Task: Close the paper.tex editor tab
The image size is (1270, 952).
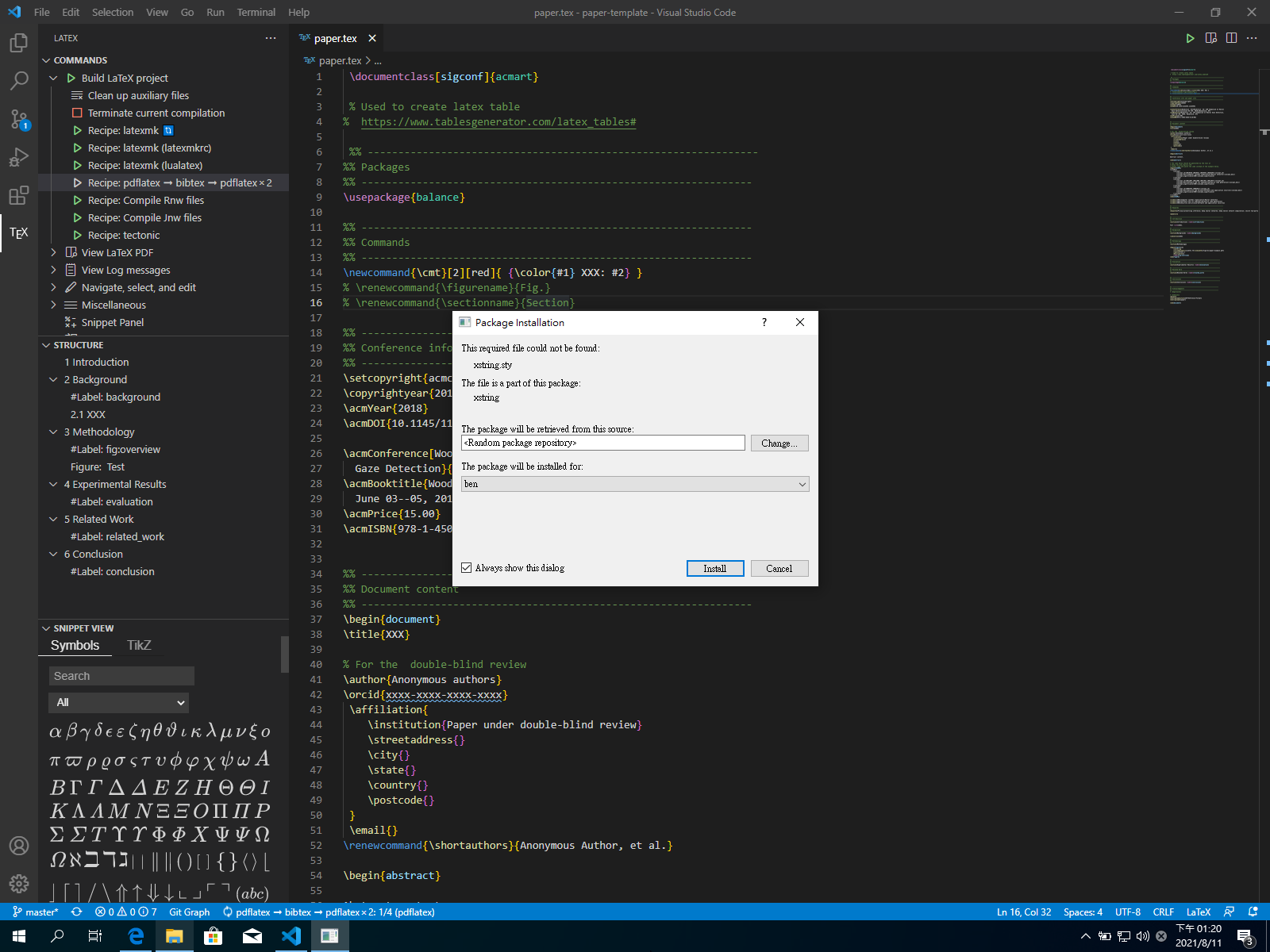Action: pos(372,38)
